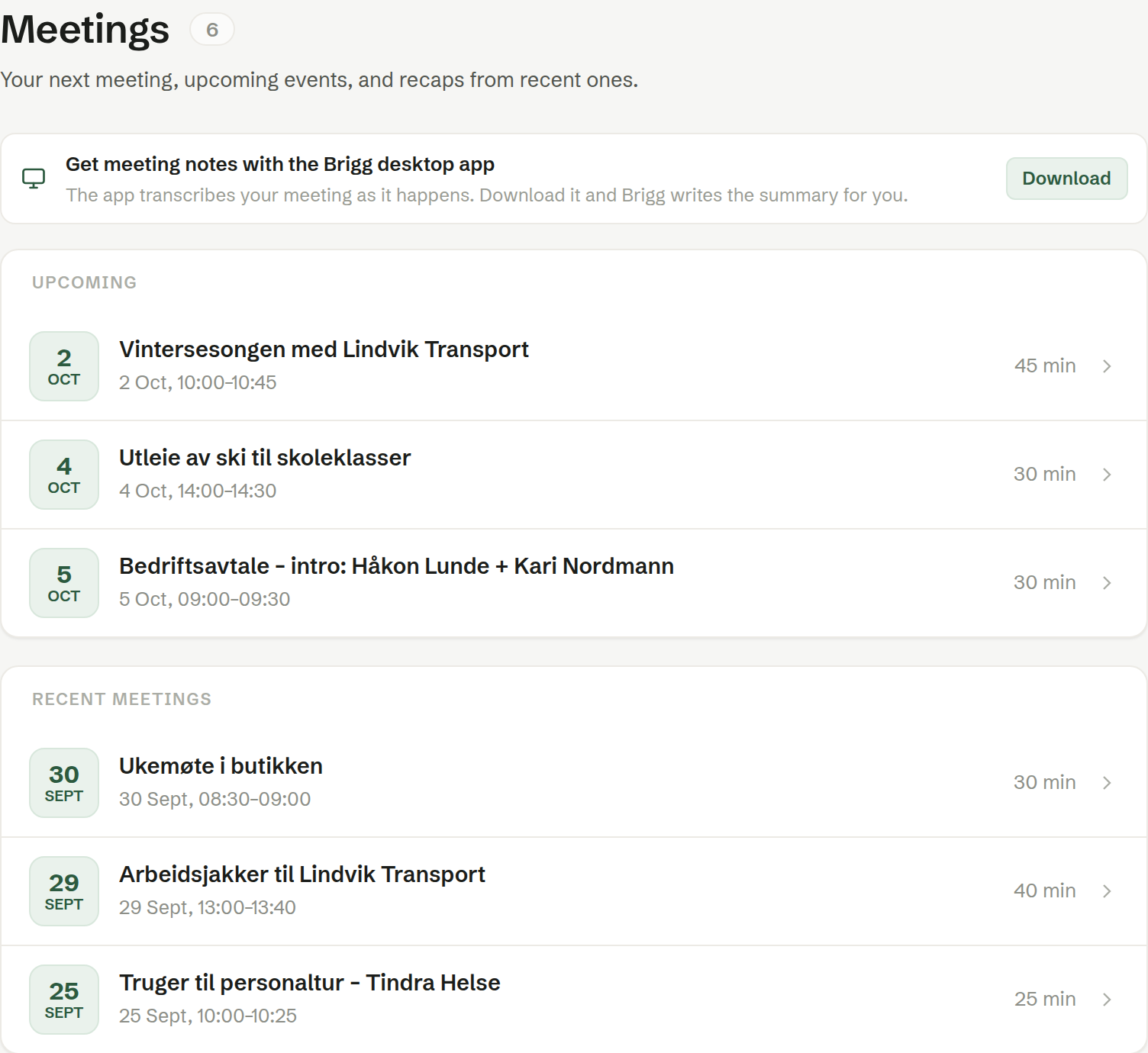Screen dimensions: 1148x1053
Task: Click the Recent Meetings section heading
Action: point(121,700)
